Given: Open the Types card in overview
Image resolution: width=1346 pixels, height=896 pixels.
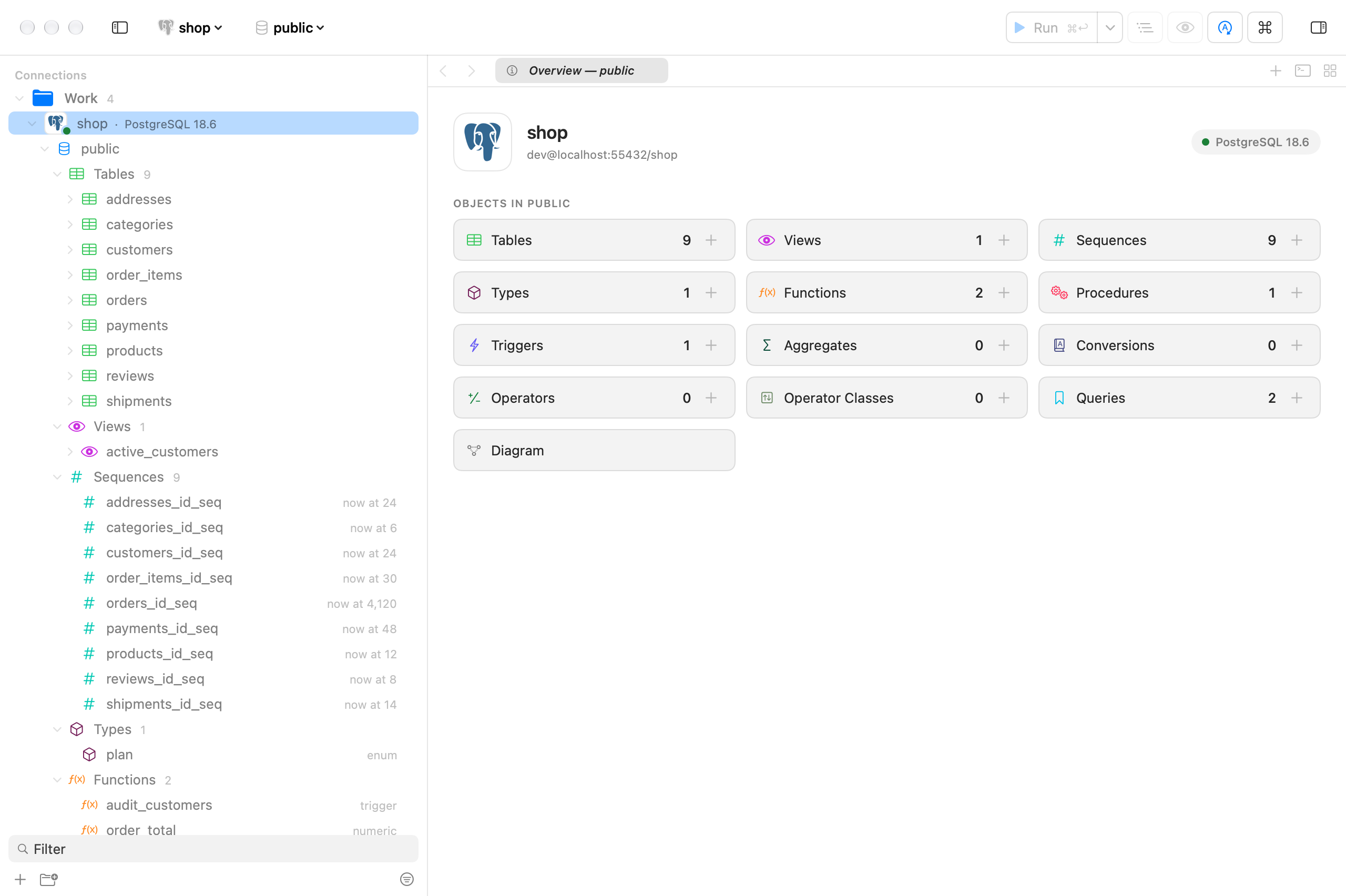Looking at the screenshot, I should click(594, 292).
